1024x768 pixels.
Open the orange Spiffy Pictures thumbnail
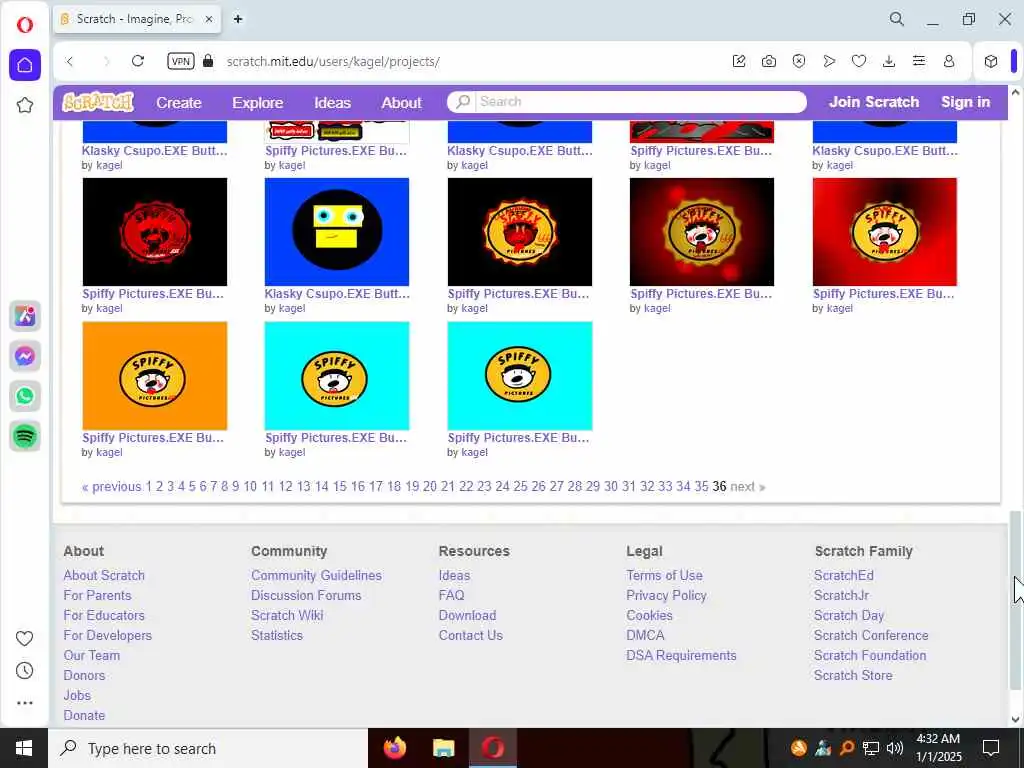155,376
